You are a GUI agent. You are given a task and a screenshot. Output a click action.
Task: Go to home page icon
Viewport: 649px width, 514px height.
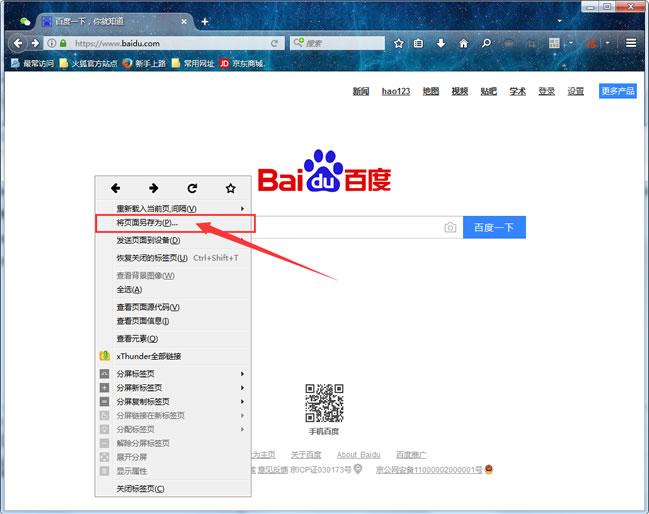pos(464,43)
